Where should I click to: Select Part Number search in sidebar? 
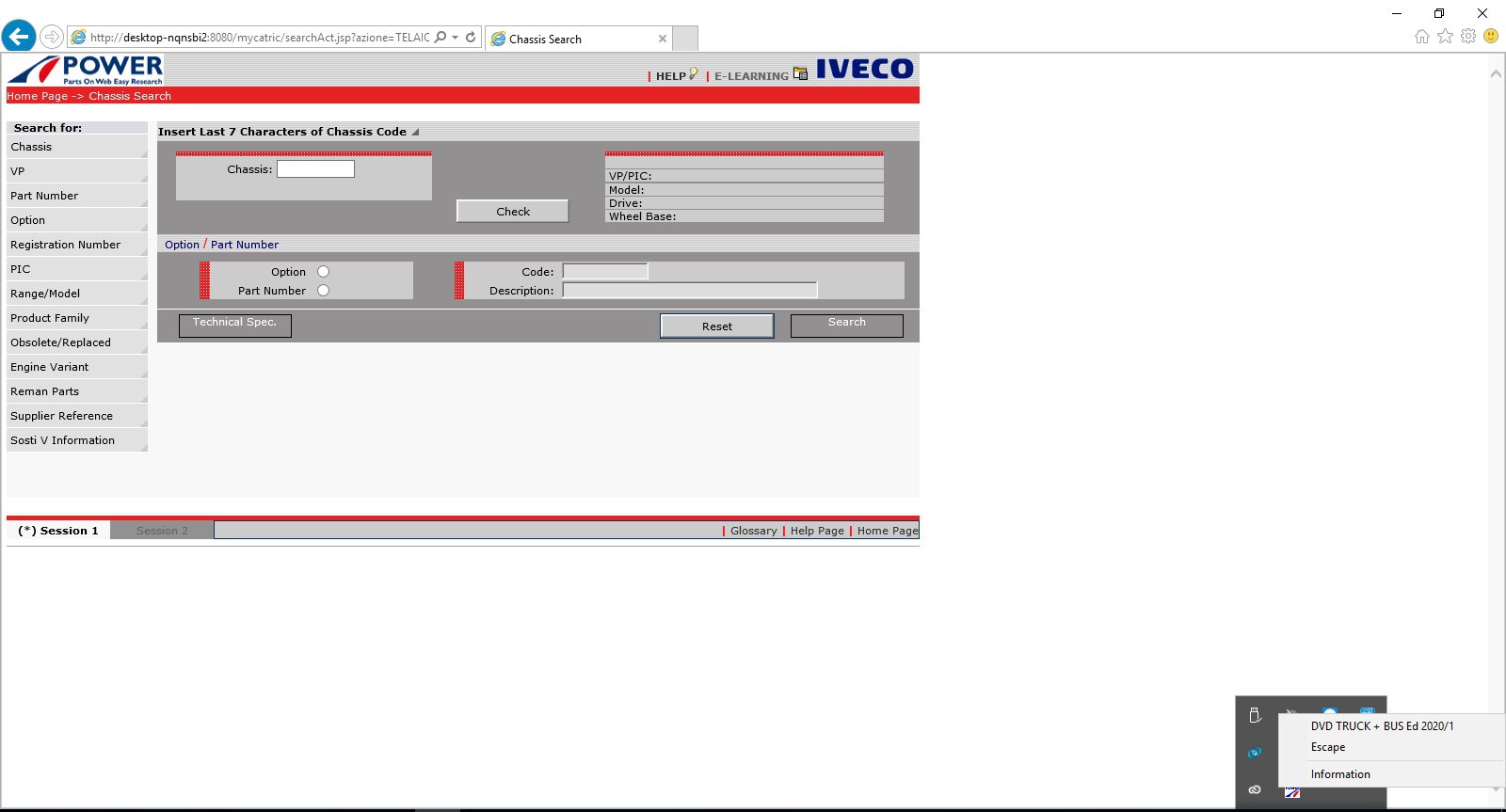click(77, 196)
